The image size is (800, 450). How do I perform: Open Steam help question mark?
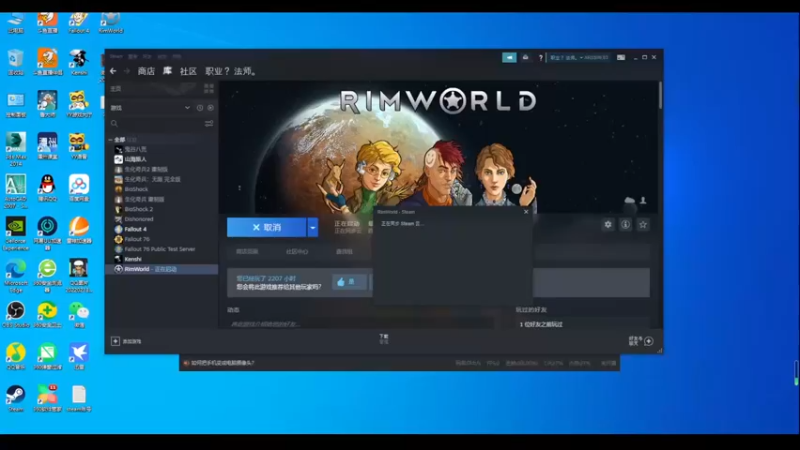point(541,58)
